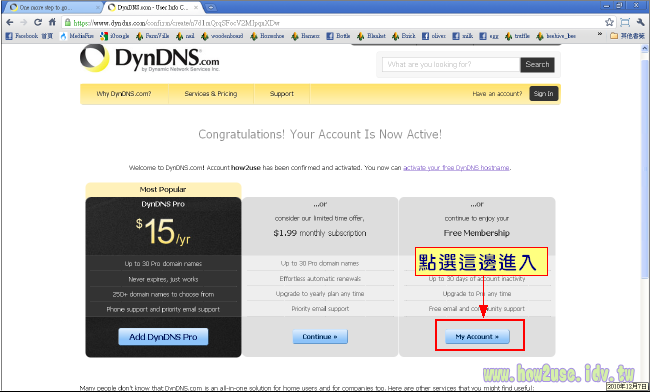Click the browser address bar URL

177,23
